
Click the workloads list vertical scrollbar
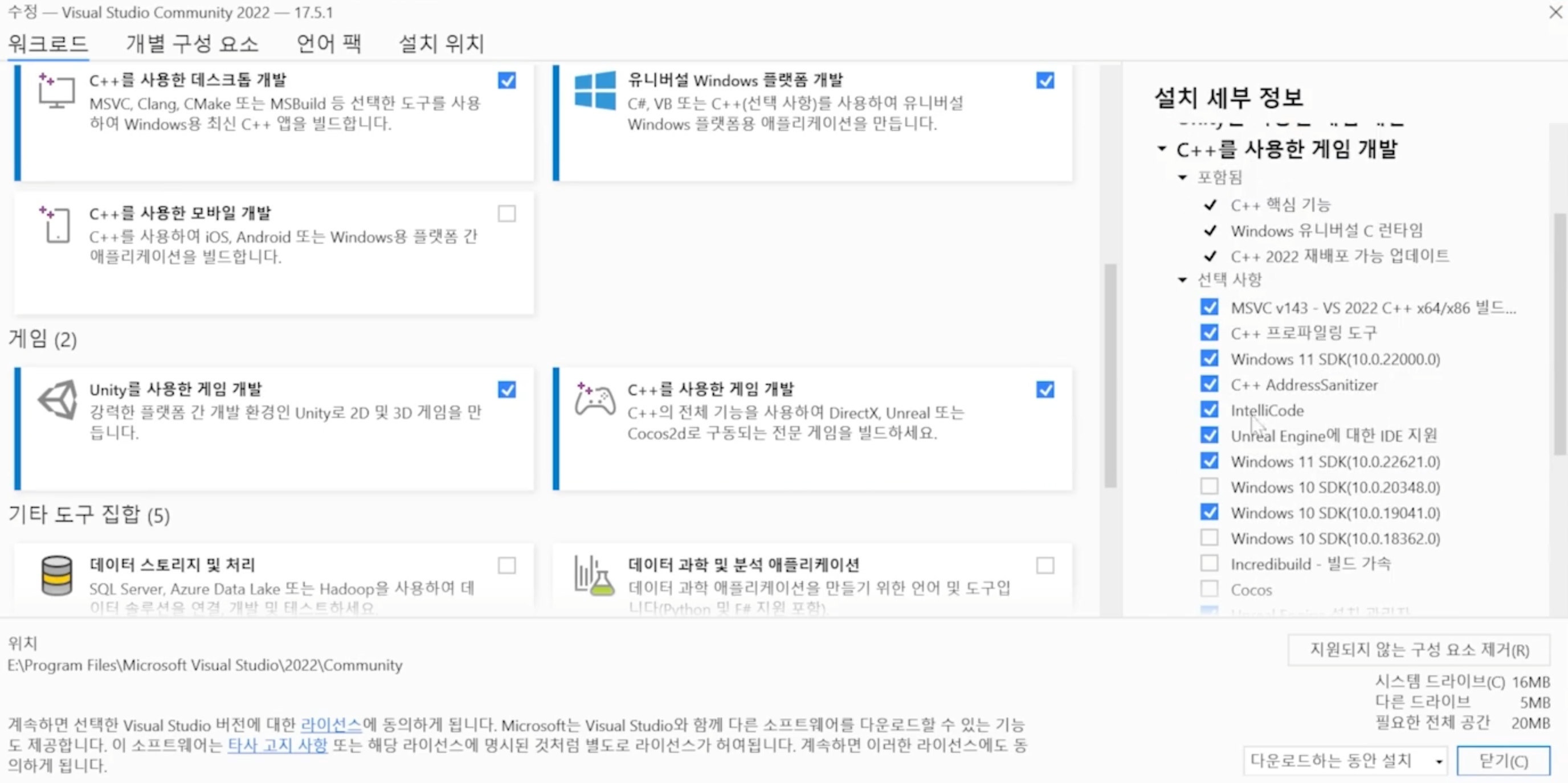coord(1110,374)
